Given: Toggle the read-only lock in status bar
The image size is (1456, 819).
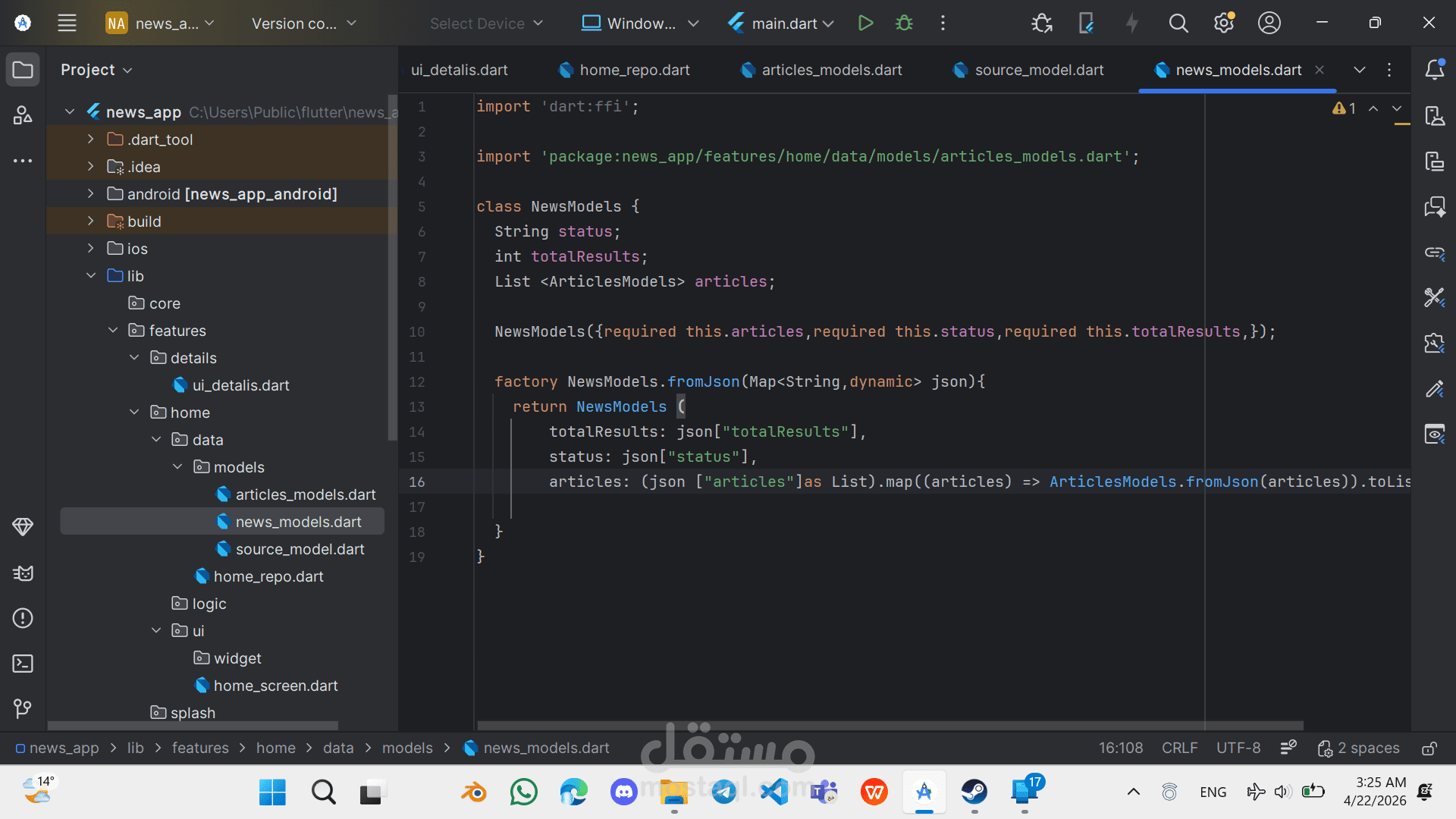Looking at the screenshot, I should [1429, 748].
